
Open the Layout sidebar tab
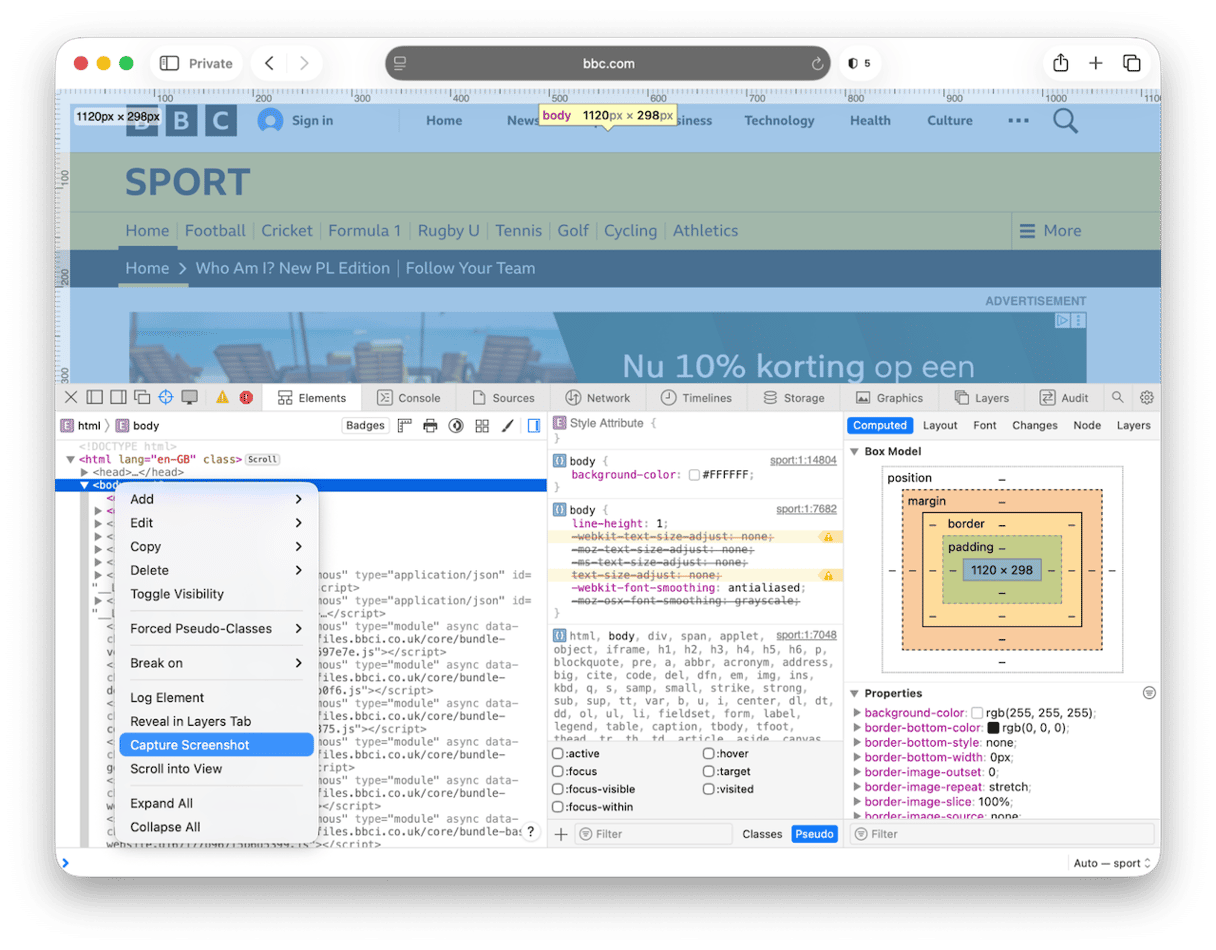(x=940, y=425)
